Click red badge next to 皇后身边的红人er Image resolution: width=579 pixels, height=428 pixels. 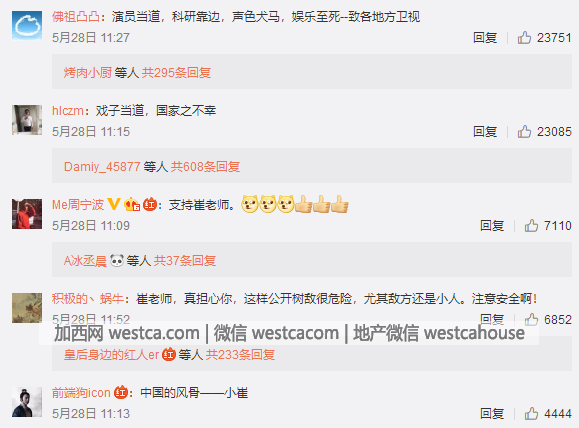click(169, 355)
